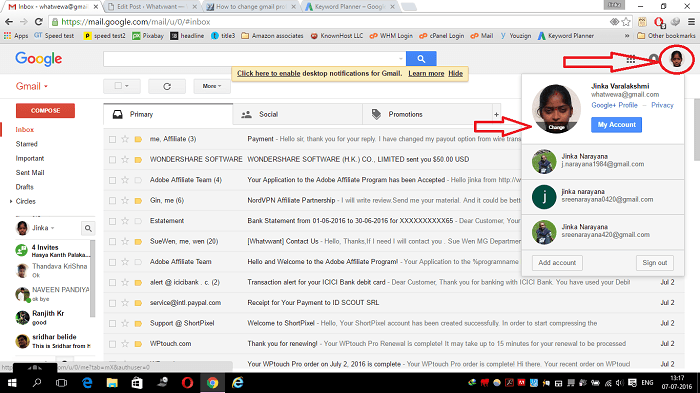Image resolution: width=700 pixels, height=393 pixels.
Task: Click the chat list scrollbar
Action: pos(92,279)
